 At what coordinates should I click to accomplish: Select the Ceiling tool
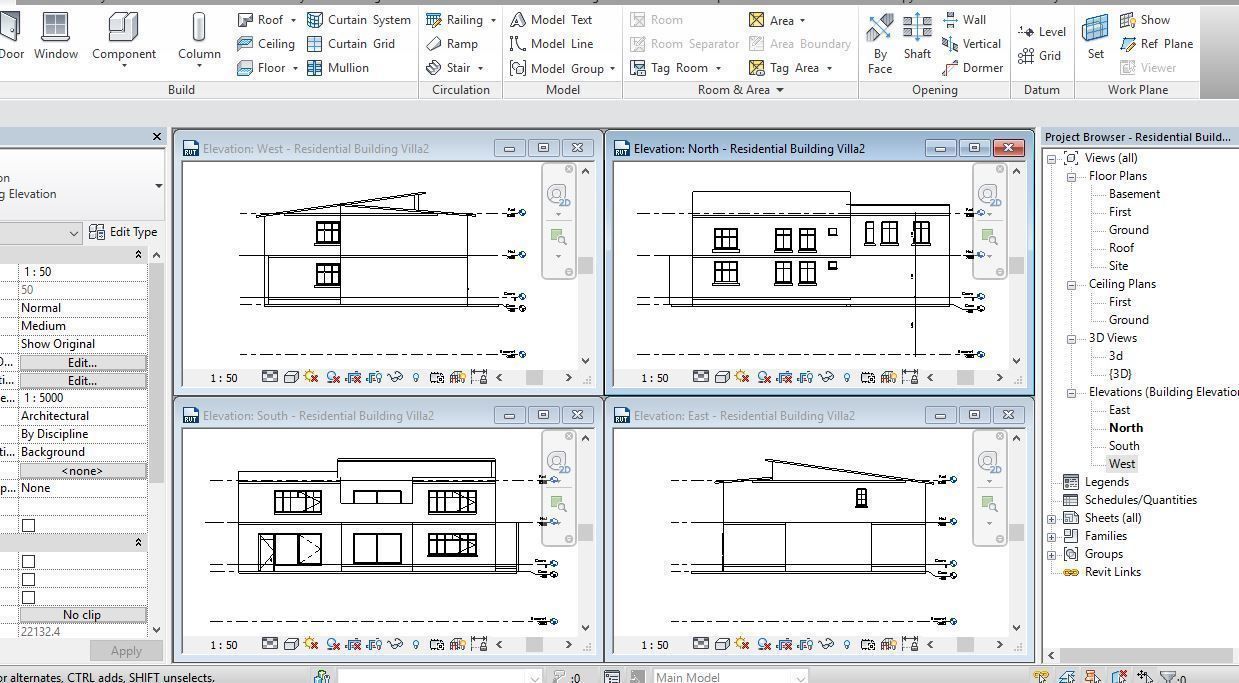266,44
